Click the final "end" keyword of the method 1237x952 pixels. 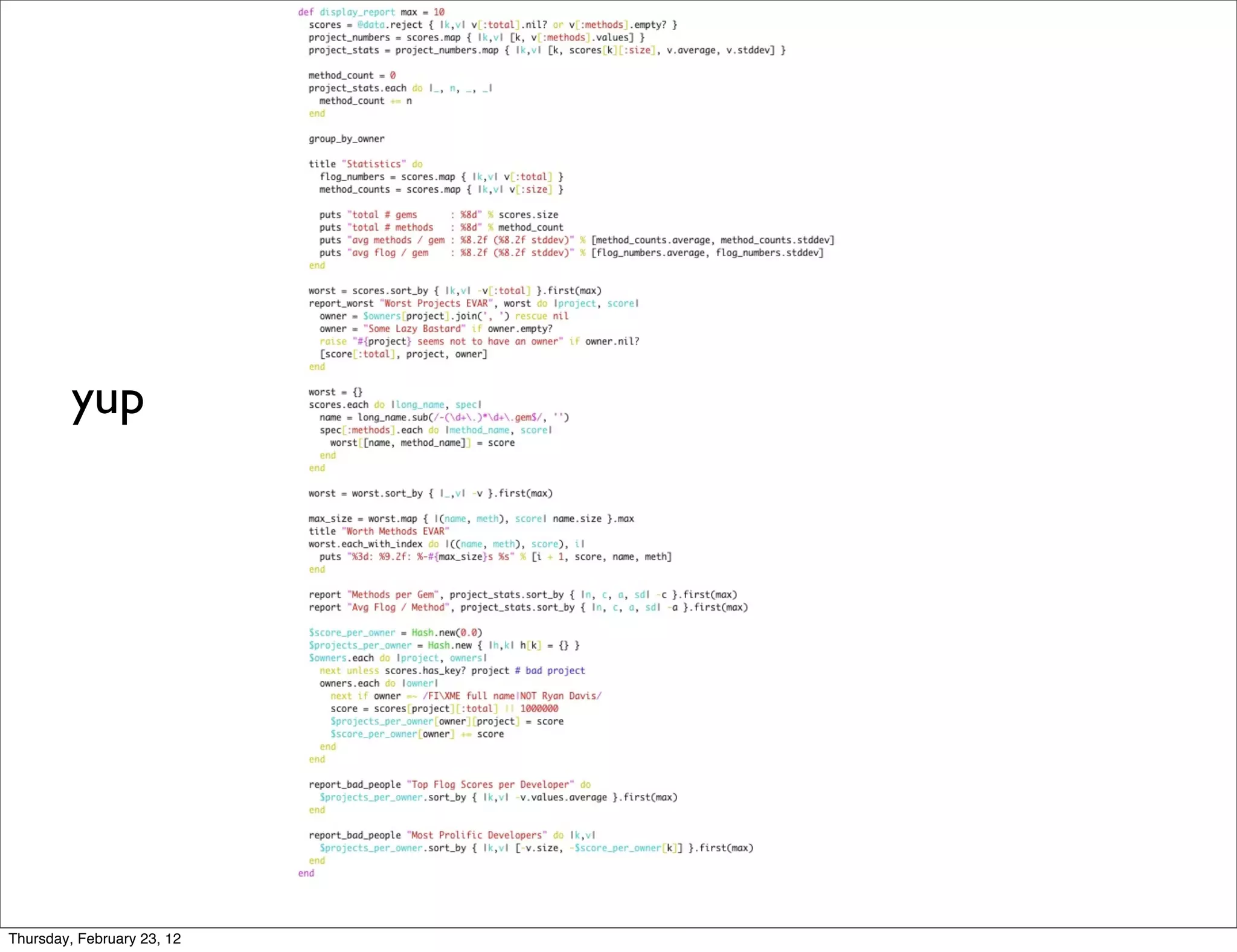[306, 873]
